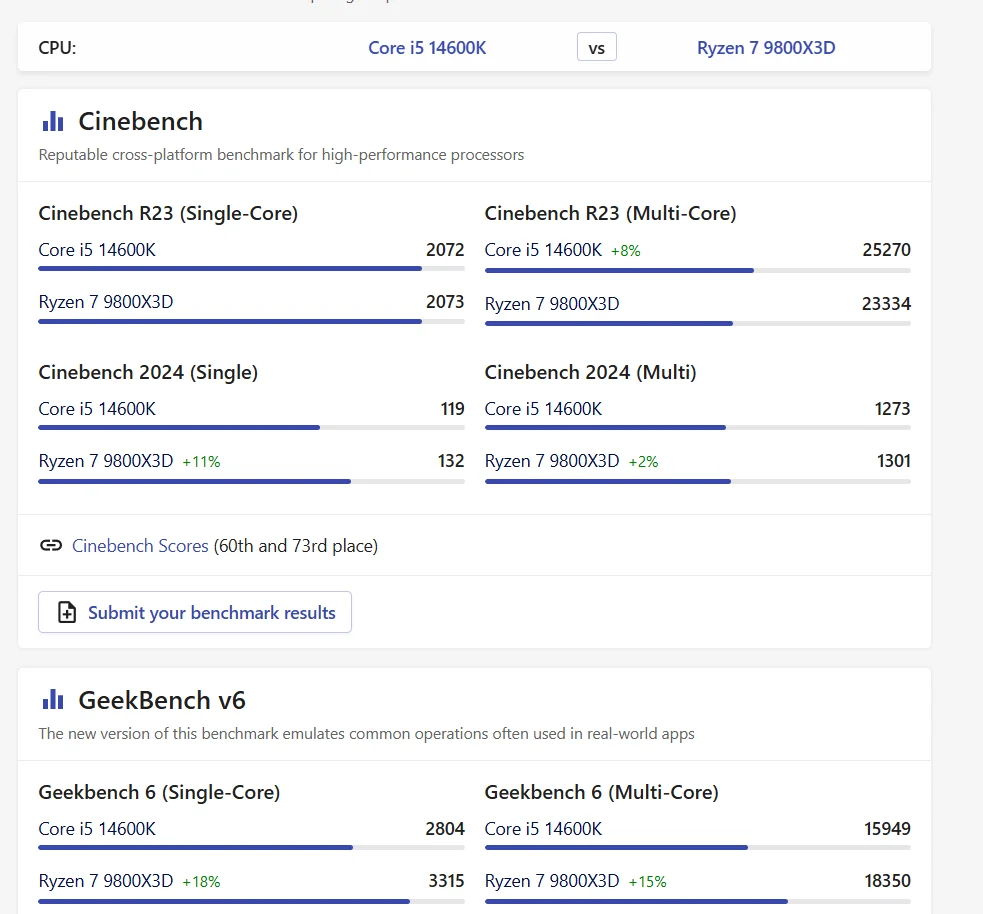983x914 pixels.
Task: Click the vs button between CPUs
Action: (596, 48)
